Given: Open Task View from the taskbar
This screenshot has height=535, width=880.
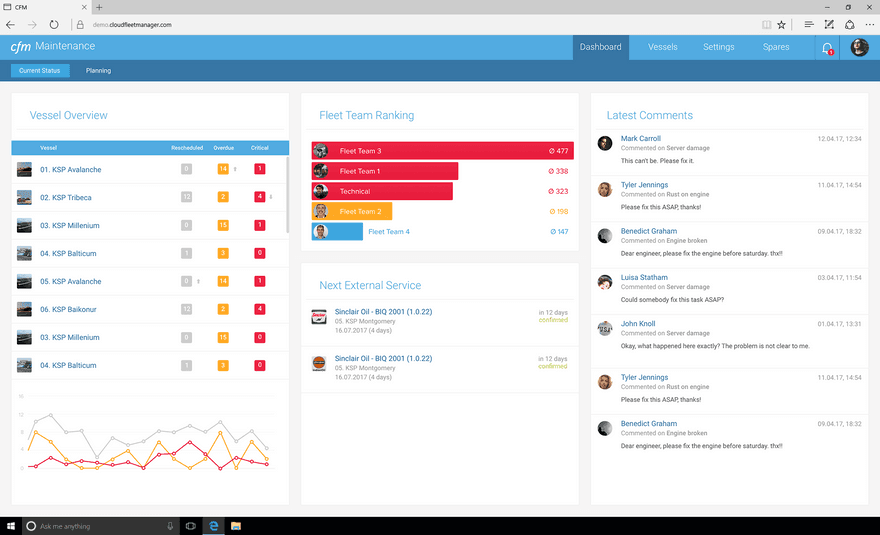Looking at the screenshot, I should [190, 526].
